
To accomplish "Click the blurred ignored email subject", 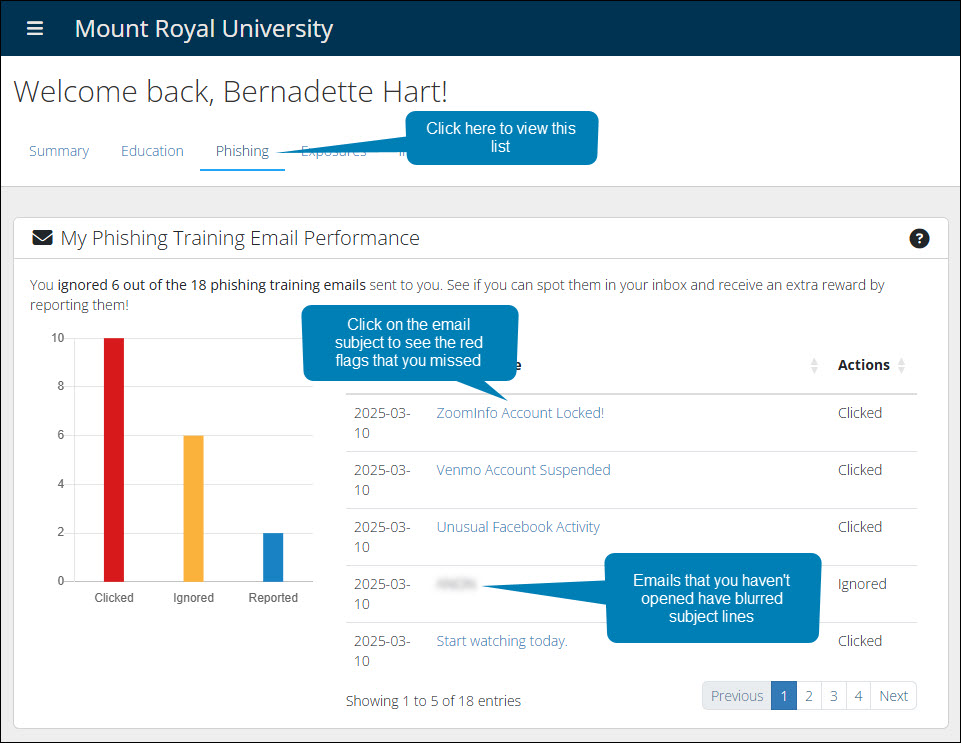I will [457, 584].
